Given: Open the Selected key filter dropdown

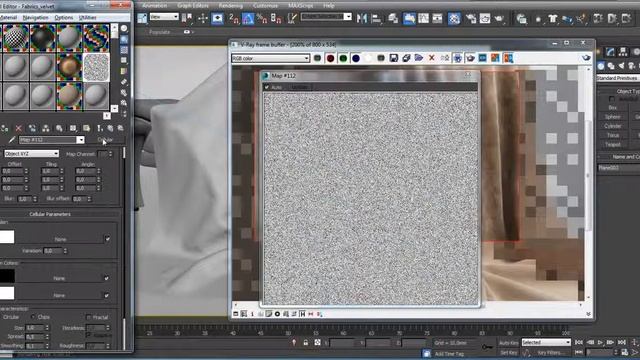Looking at the screenshot, I should click(546, 342).
